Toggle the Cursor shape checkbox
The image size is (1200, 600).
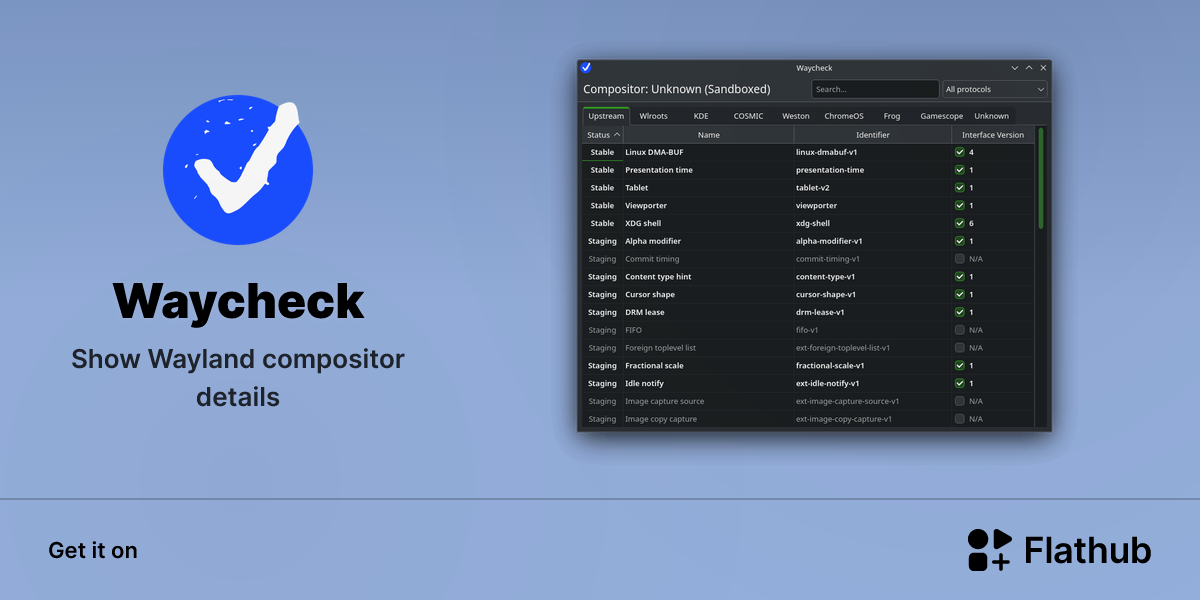[960, 295]
